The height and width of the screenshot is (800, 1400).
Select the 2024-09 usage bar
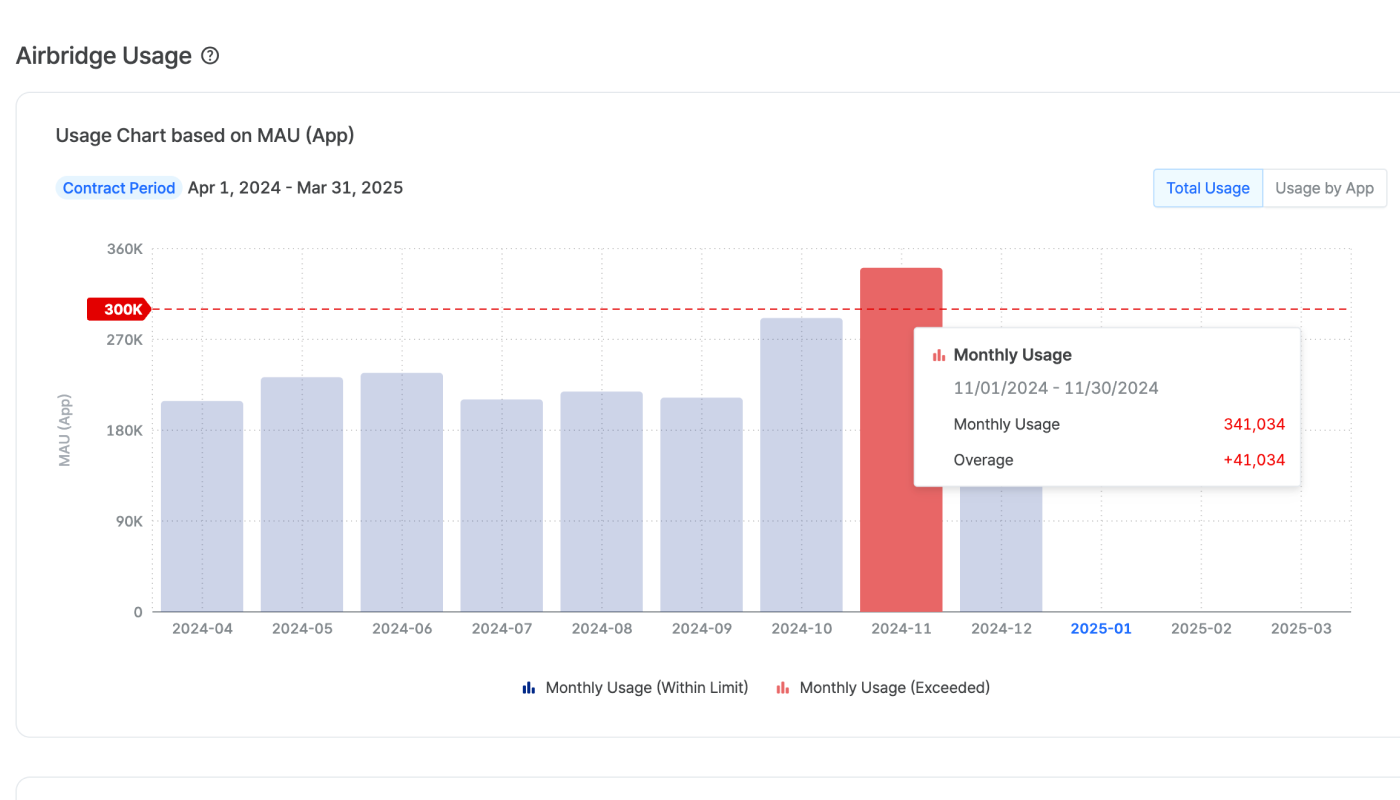click(x=702, y=505)
